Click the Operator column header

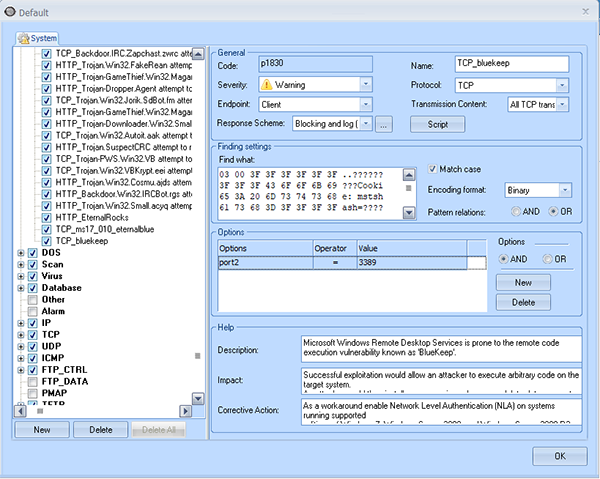pyautogui.click(x=335, y=248)
